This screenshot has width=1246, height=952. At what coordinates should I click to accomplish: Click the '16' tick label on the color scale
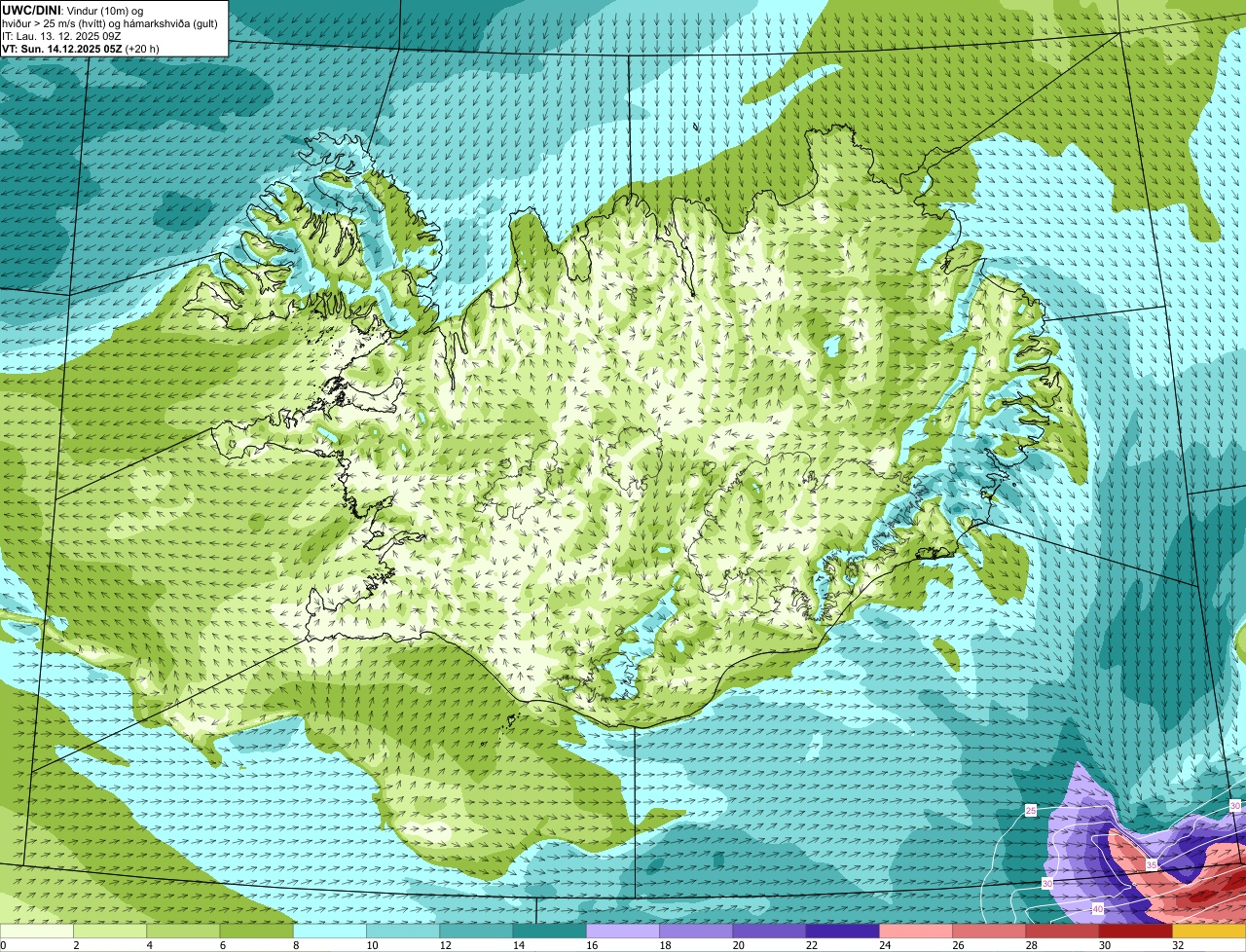[x=592, y=945]
